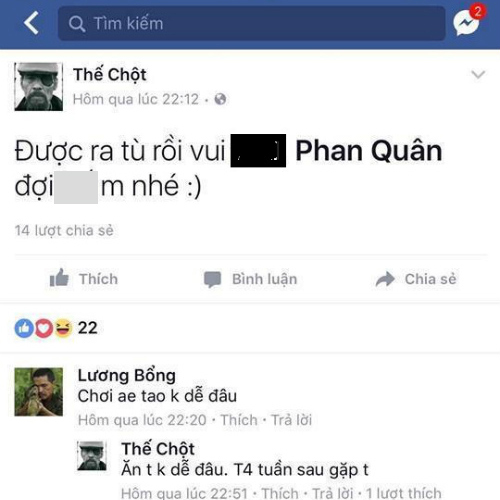Open Thế Chột's post profile picture
This screenshot has width=500, height=500.
[38, 87]
